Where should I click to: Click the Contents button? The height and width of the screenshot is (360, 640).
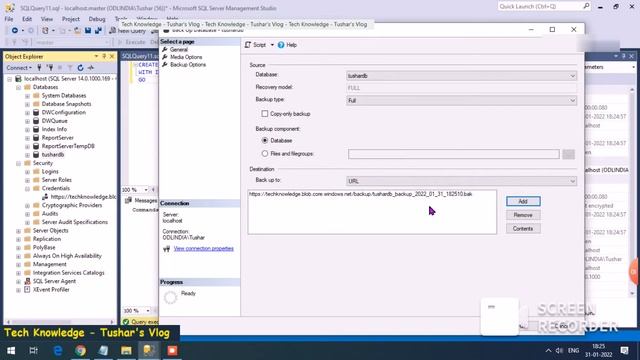click(523, 229)
